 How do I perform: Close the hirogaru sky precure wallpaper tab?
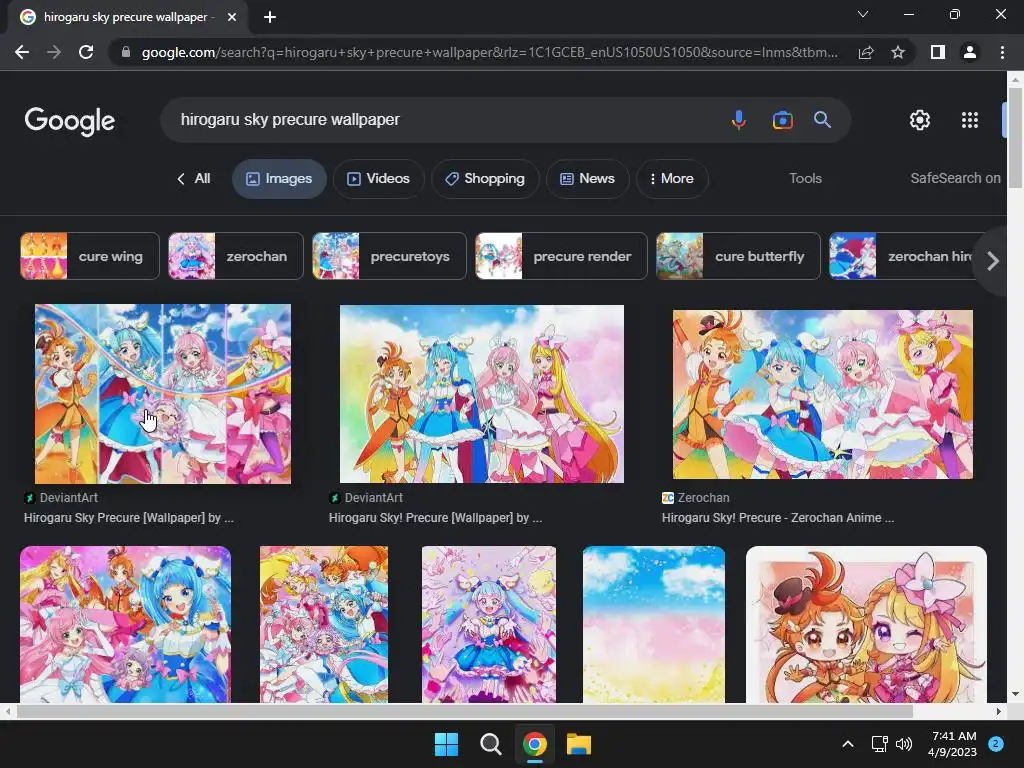(232, 17)
